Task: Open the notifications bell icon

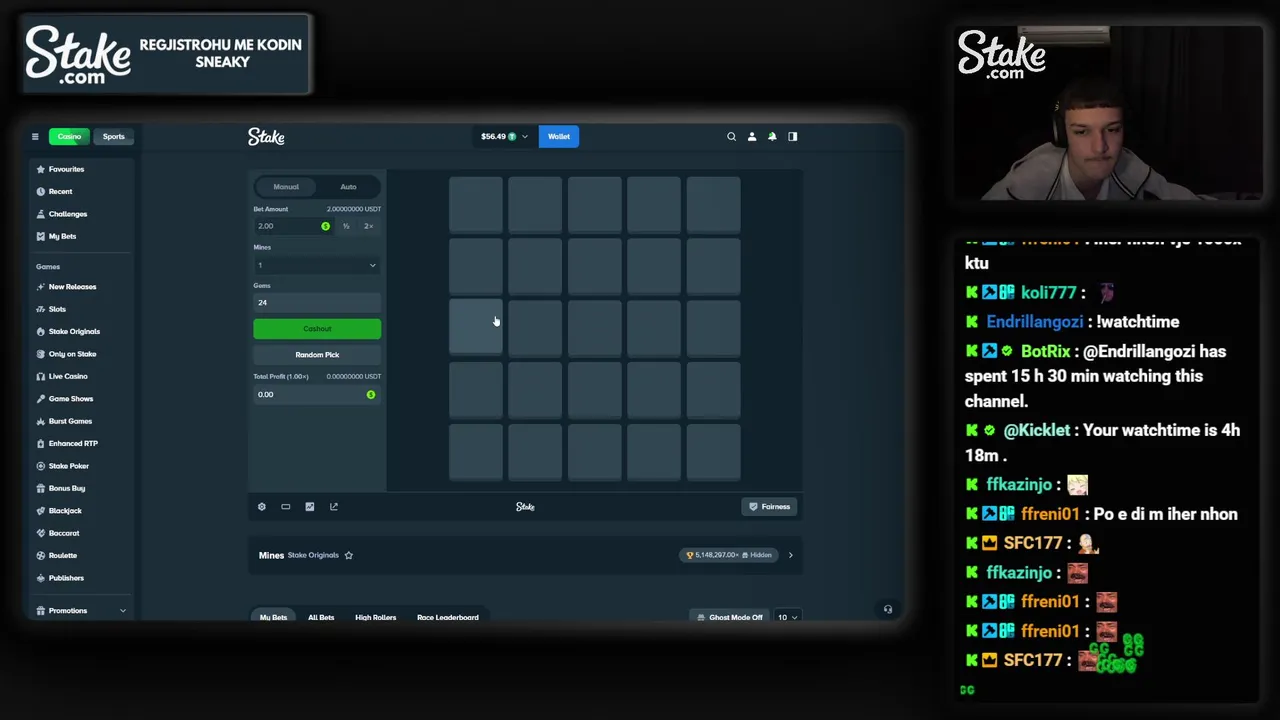Action: (772, 137)
